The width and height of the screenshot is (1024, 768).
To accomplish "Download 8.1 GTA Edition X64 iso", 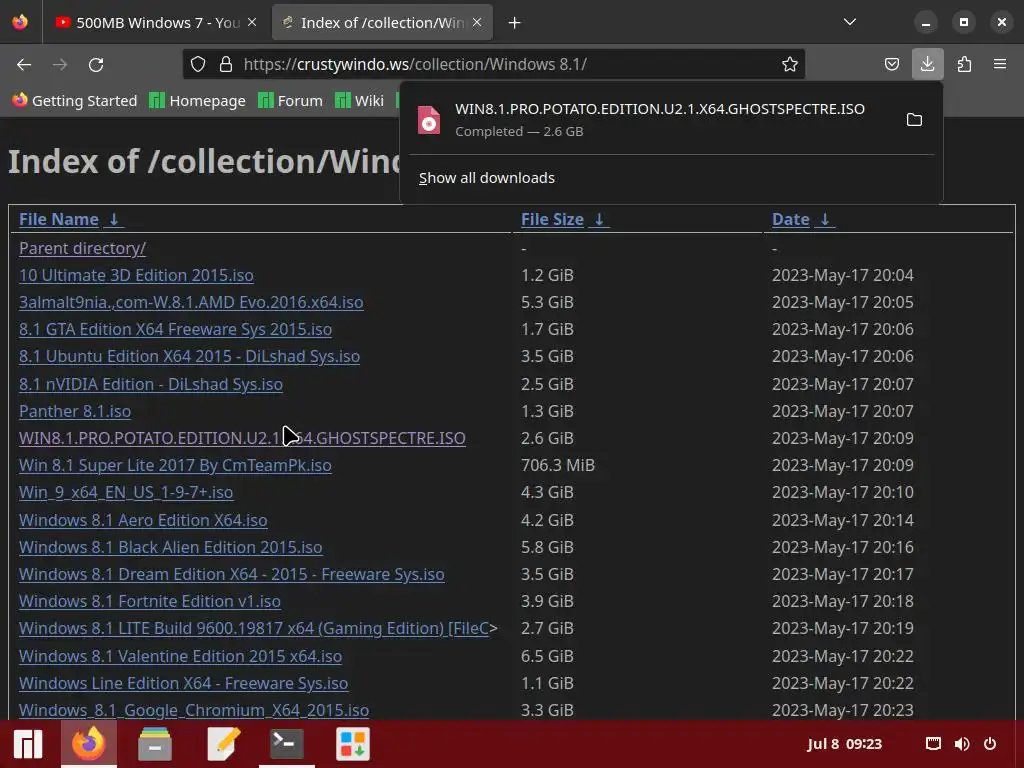I will [x=175, y=329].
